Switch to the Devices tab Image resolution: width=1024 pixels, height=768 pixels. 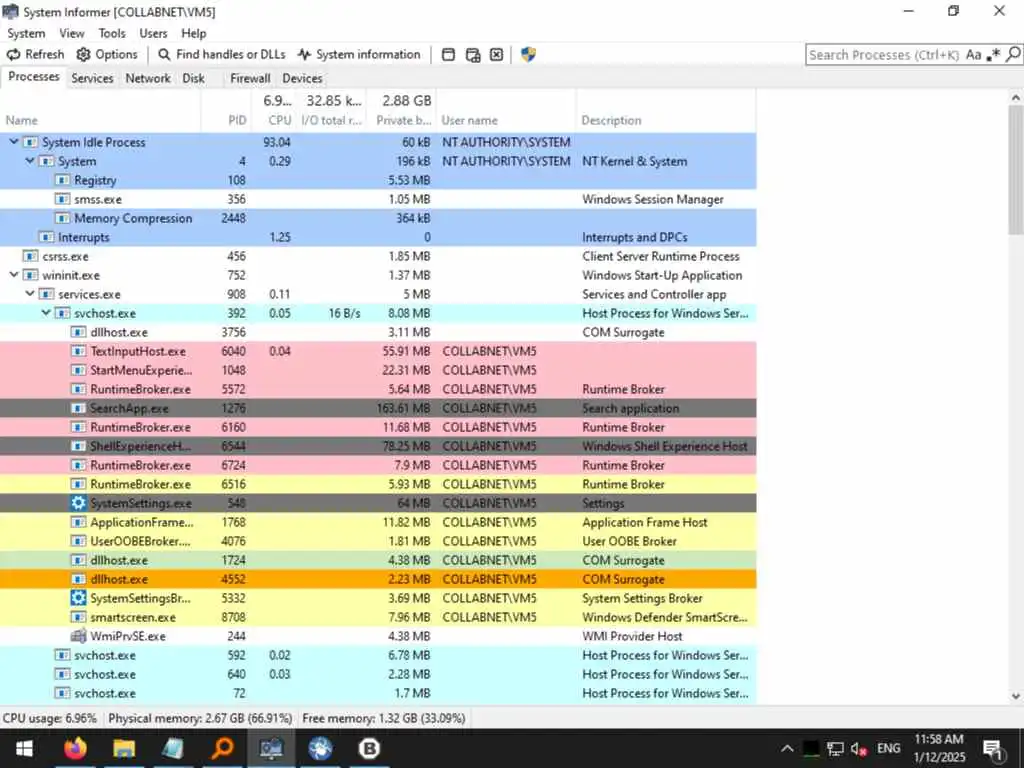[x=302, y=78]
